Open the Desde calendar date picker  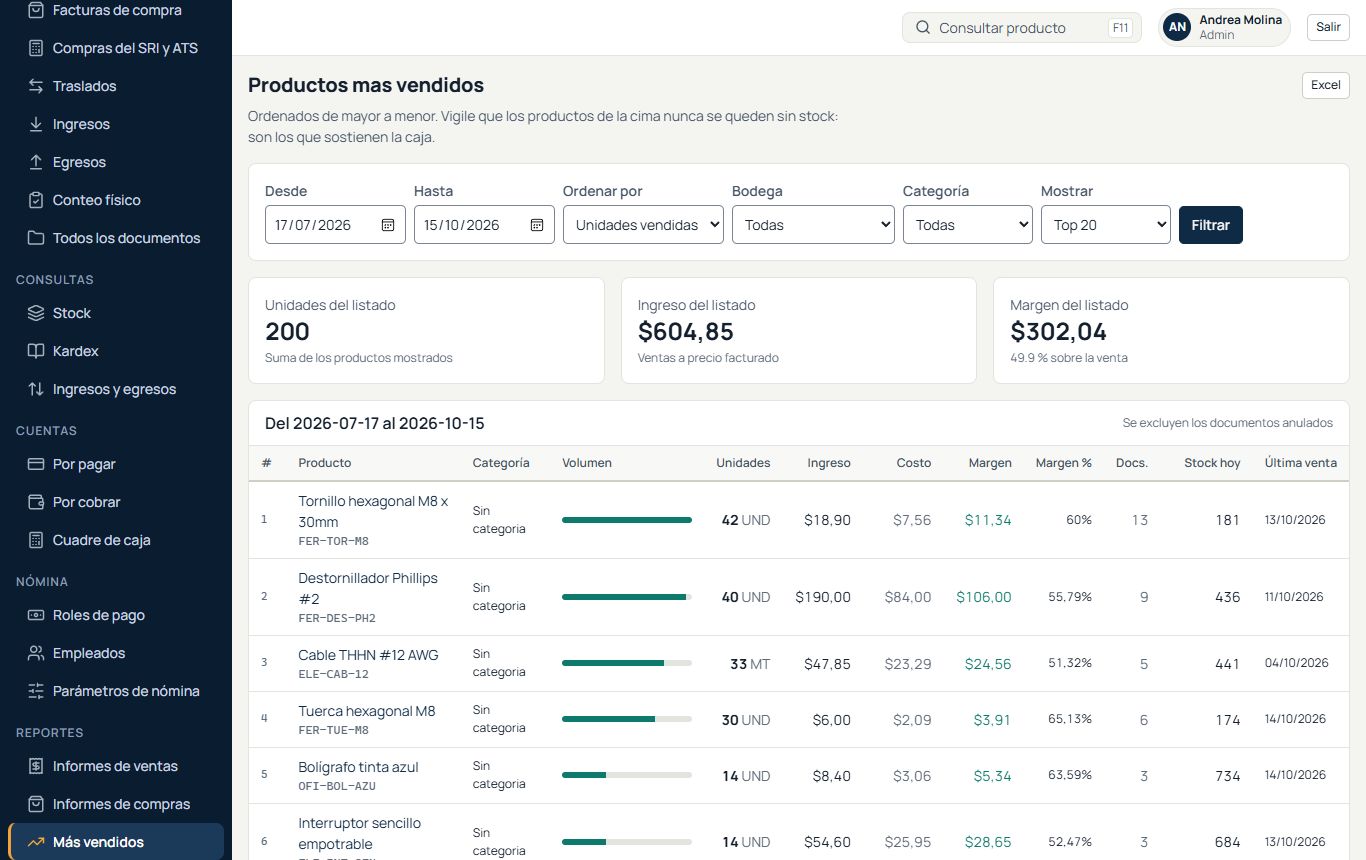pos(388,225)
